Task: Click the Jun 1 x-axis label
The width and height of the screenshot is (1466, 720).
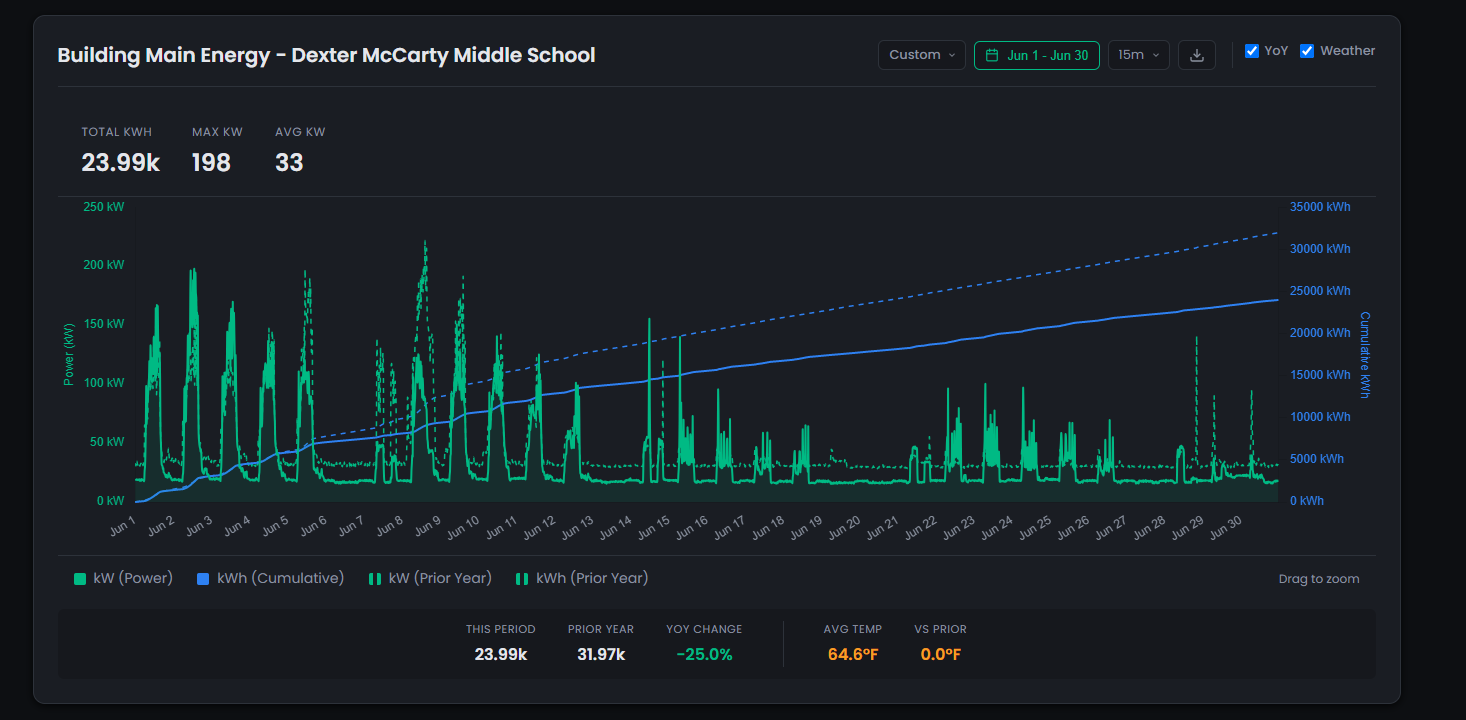Action: (x=123, y=526)
